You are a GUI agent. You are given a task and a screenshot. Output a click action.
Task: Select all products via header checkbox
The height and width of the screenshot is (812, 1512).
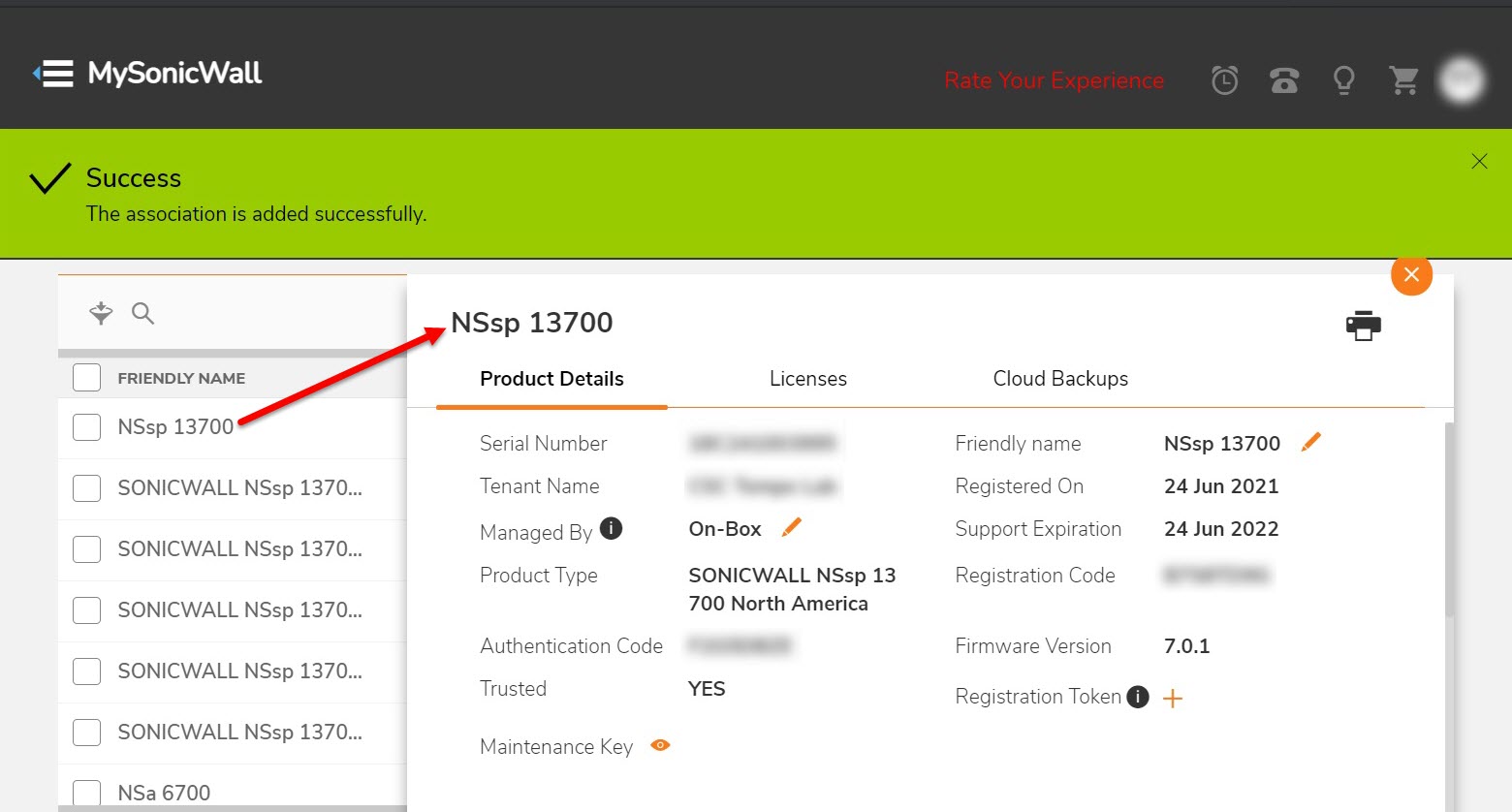click(x=87, y=378)
